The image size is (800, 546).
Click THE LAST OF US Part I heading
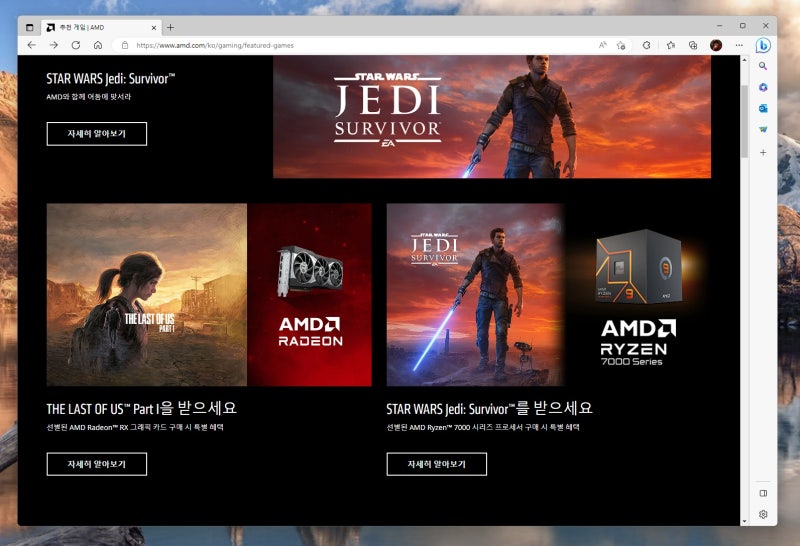[141, 408]
